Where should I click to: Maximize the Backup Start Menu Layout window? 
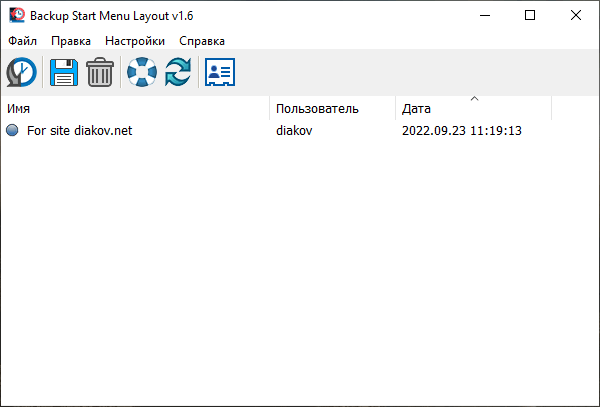pyautogui.click(x=530, y=15)
